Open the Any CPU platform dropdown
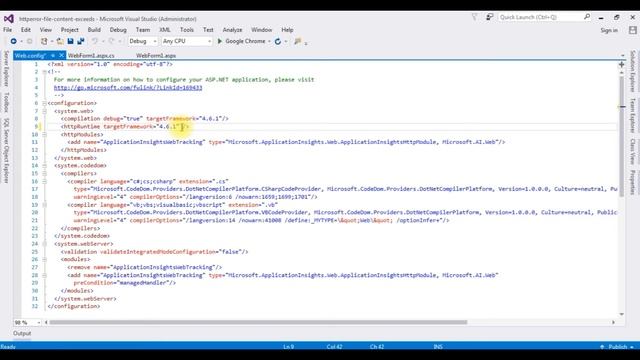Image resolution: width=640 pixels, height=360 pixels. click(x=187, y=41)
